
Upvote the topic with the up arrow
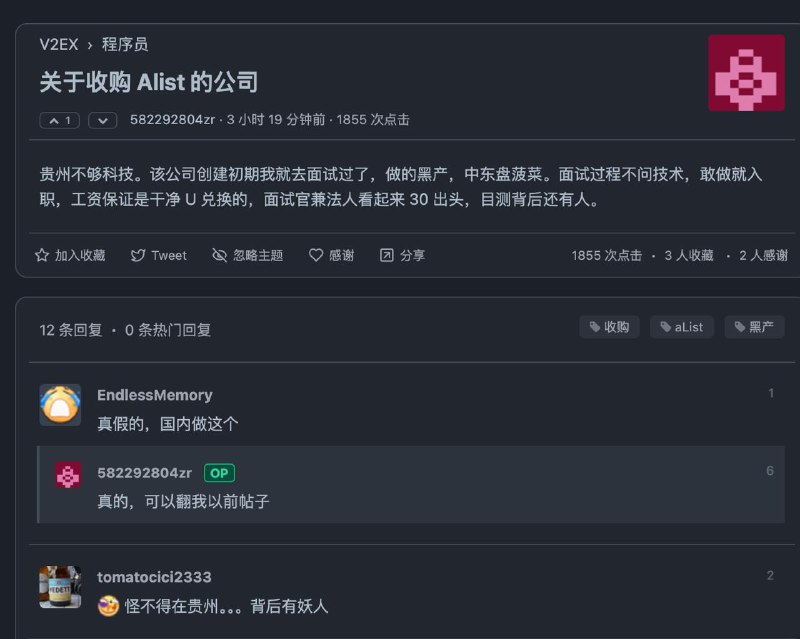[x=60, y=121]
